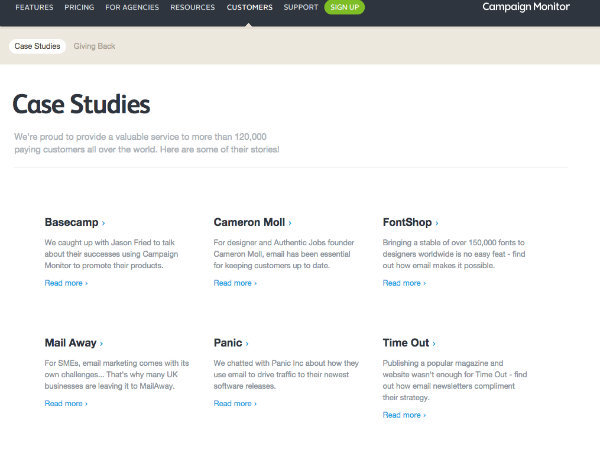
Task: Click Read more under Cameron Moll
Action: [x=235, y=283]
